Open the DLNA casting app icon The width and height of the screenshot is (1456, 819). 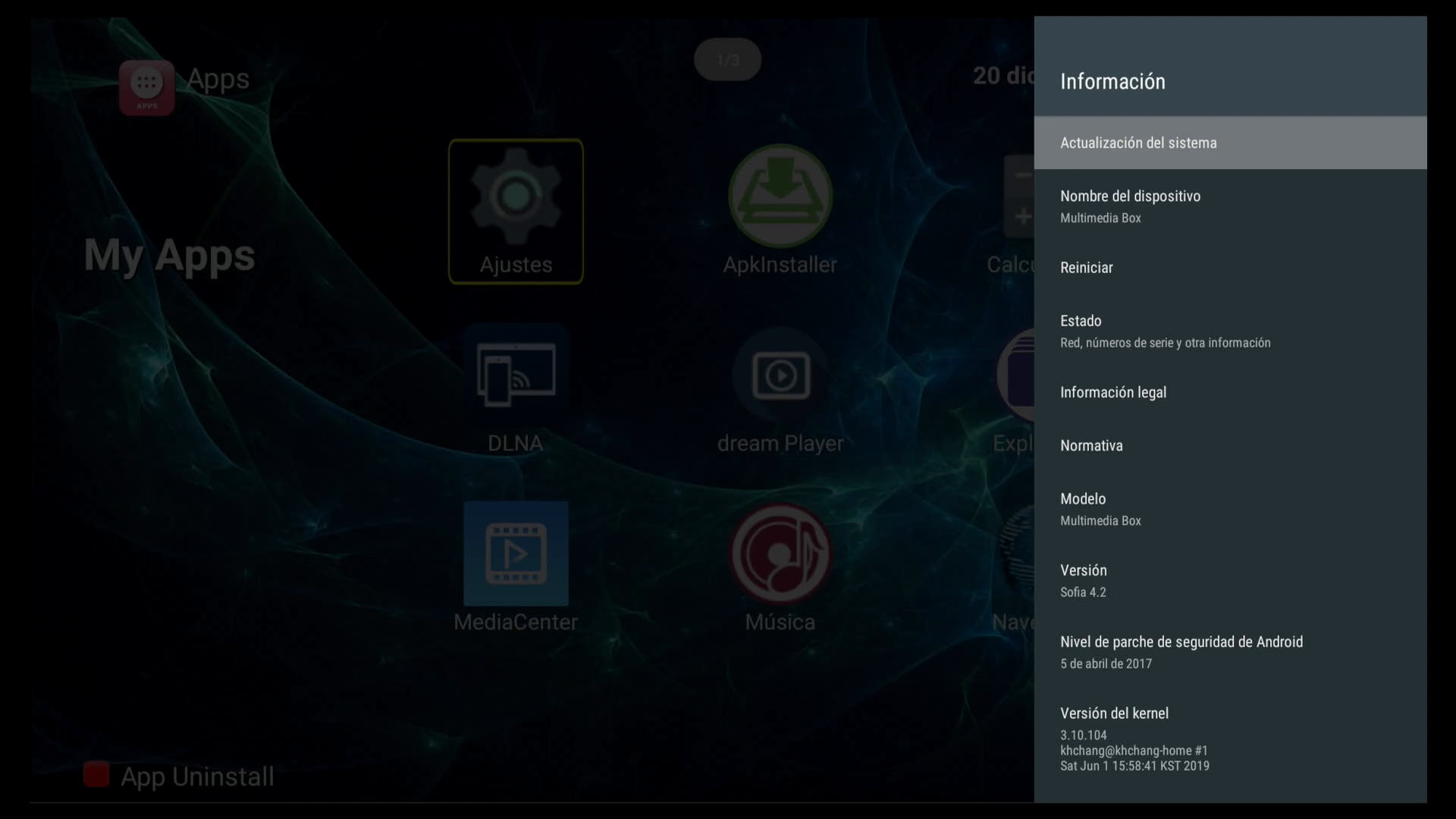(x=516, y=375)
